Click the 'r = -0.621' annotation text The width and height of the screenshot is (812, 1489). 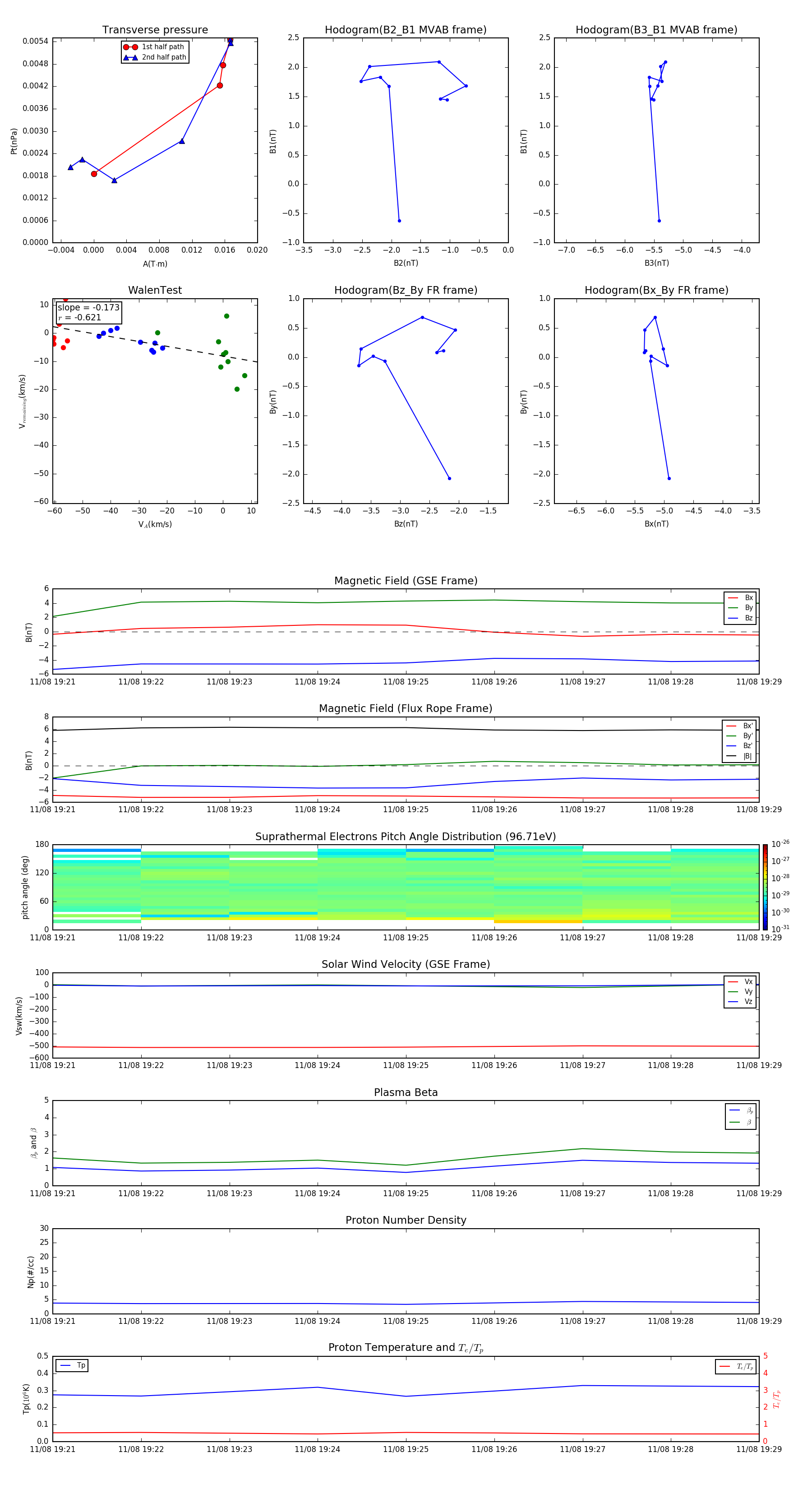coord(80,317)
